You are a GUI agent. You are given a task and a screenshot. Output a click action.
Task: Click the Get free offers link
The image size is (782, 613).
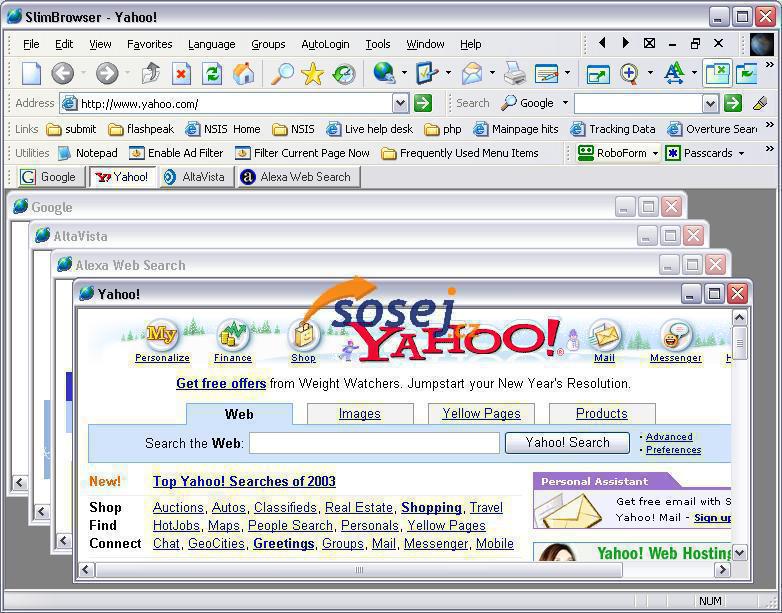pyautogui.click(x=221, y=384)
